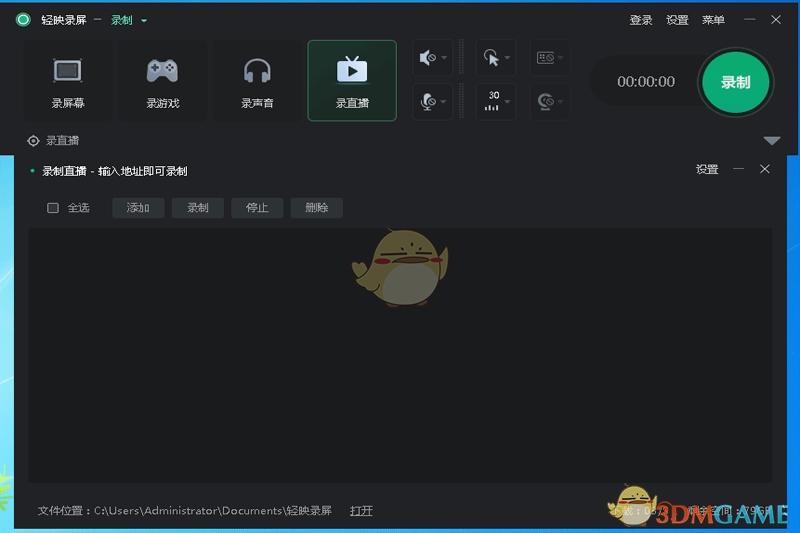Toggle the system speaker sound icon
Viewport: 800px width, 533px height.
[x=427, y=58]
